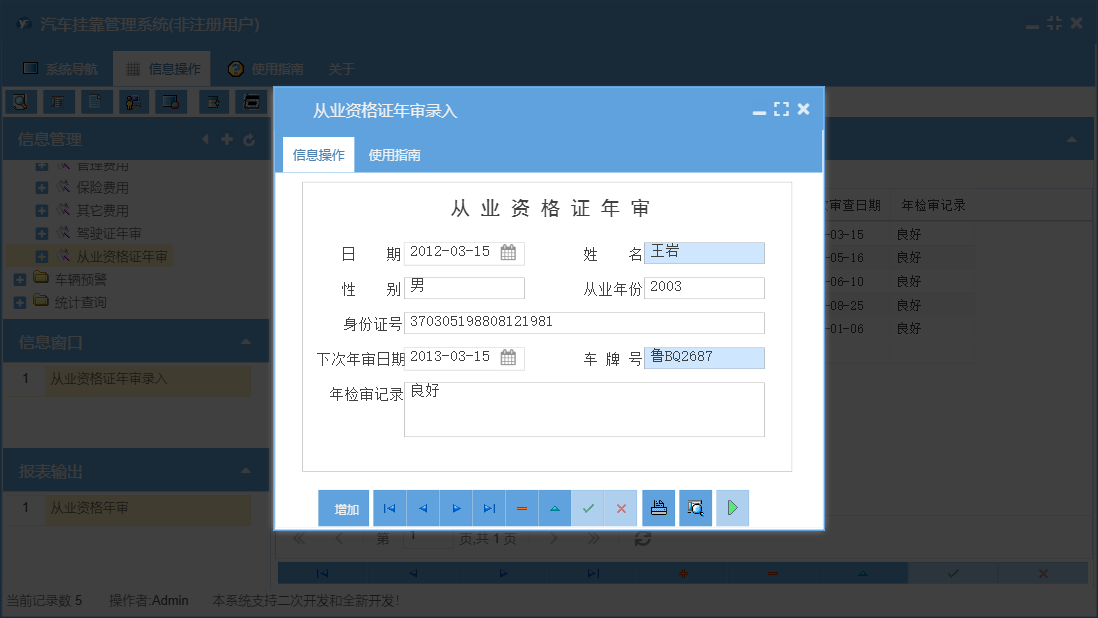Expand the 车辆预警 tree node

18,278
